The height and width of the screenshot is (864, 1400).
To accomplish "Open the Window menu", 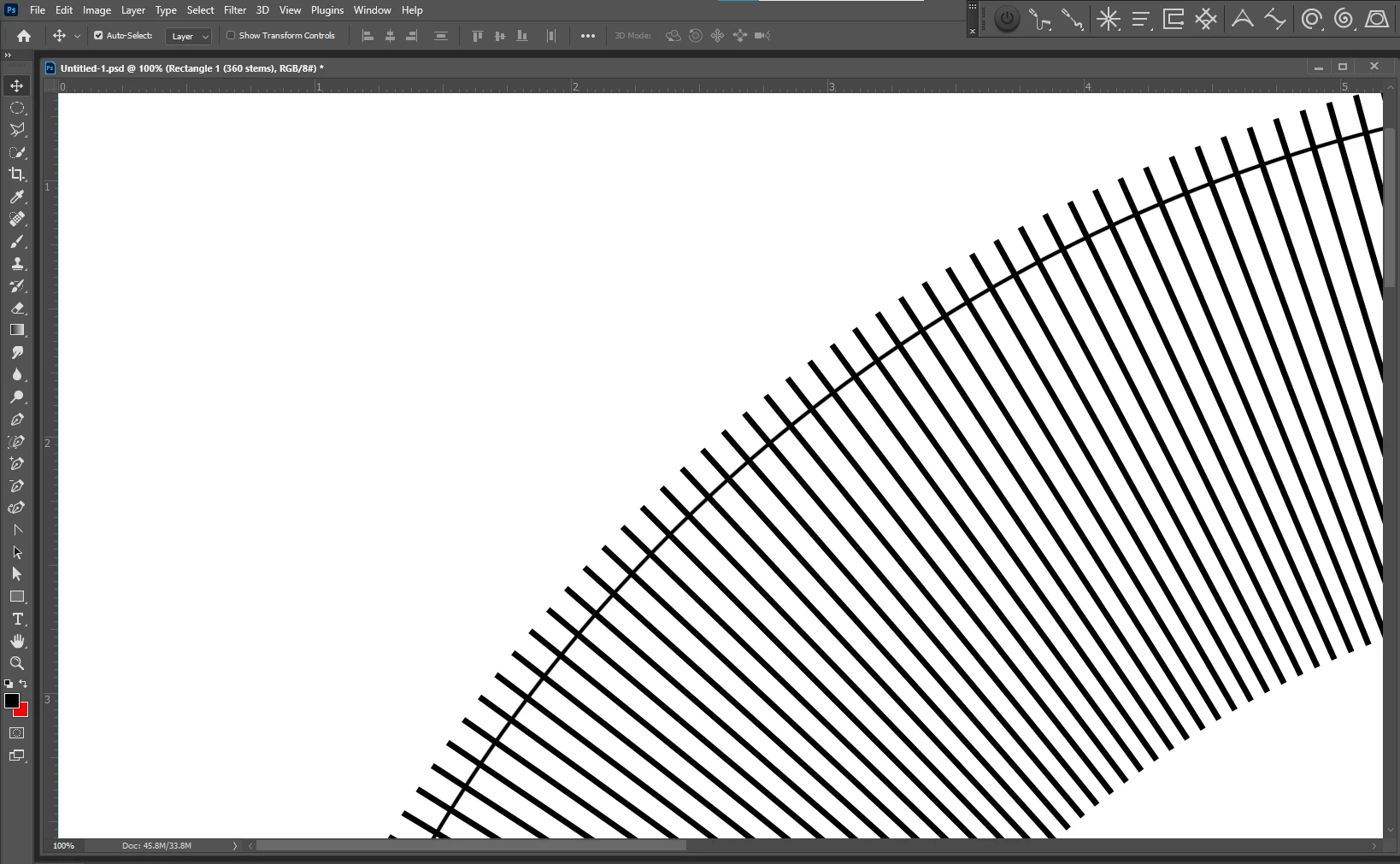I will pos(373,10).
